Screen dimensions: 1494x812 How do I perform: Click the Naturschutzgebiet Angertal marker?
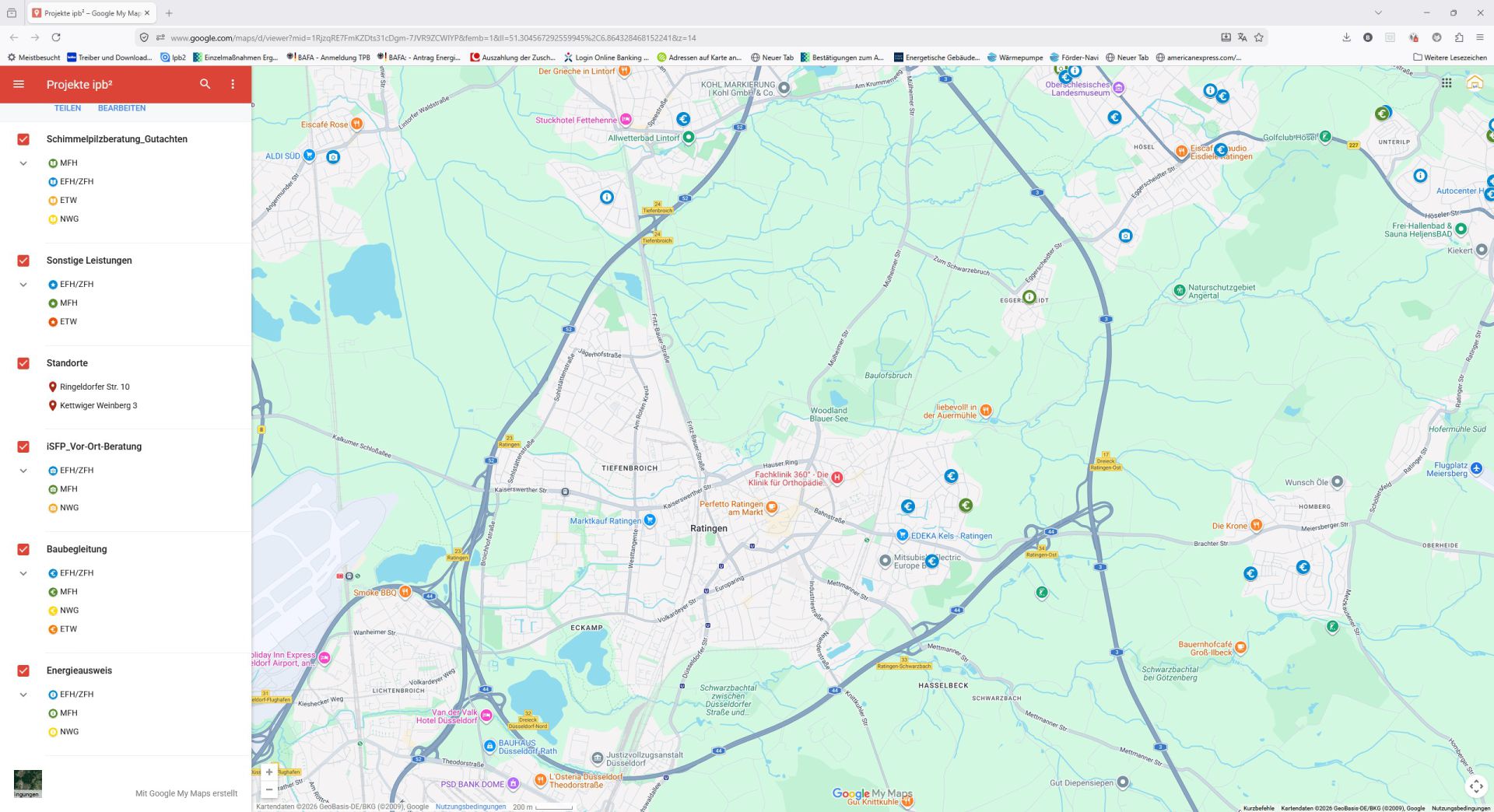tap(1180, 290)
